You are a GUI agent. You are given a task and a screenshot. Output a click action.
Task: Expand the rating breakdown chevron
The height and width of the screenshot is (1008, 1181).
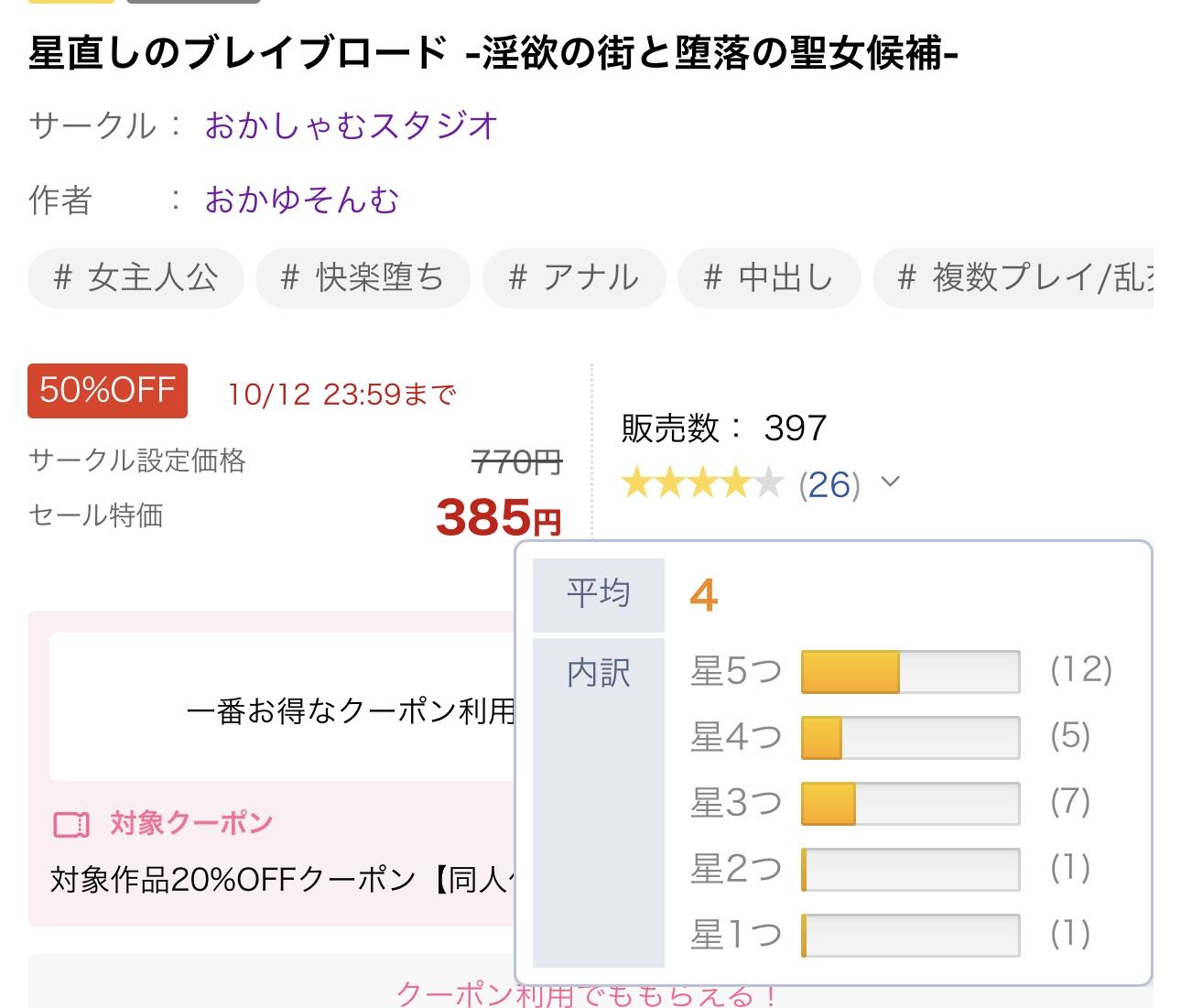point(890,482)
